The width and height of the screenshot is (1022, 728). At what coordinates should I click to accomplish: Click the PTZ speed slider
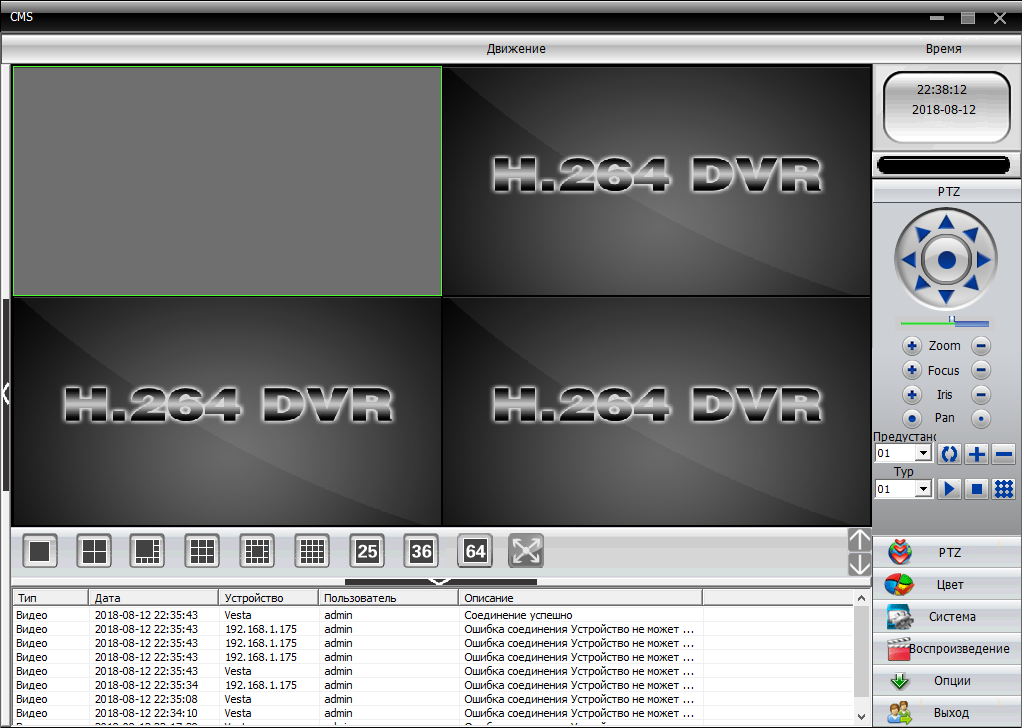(944, 323)
